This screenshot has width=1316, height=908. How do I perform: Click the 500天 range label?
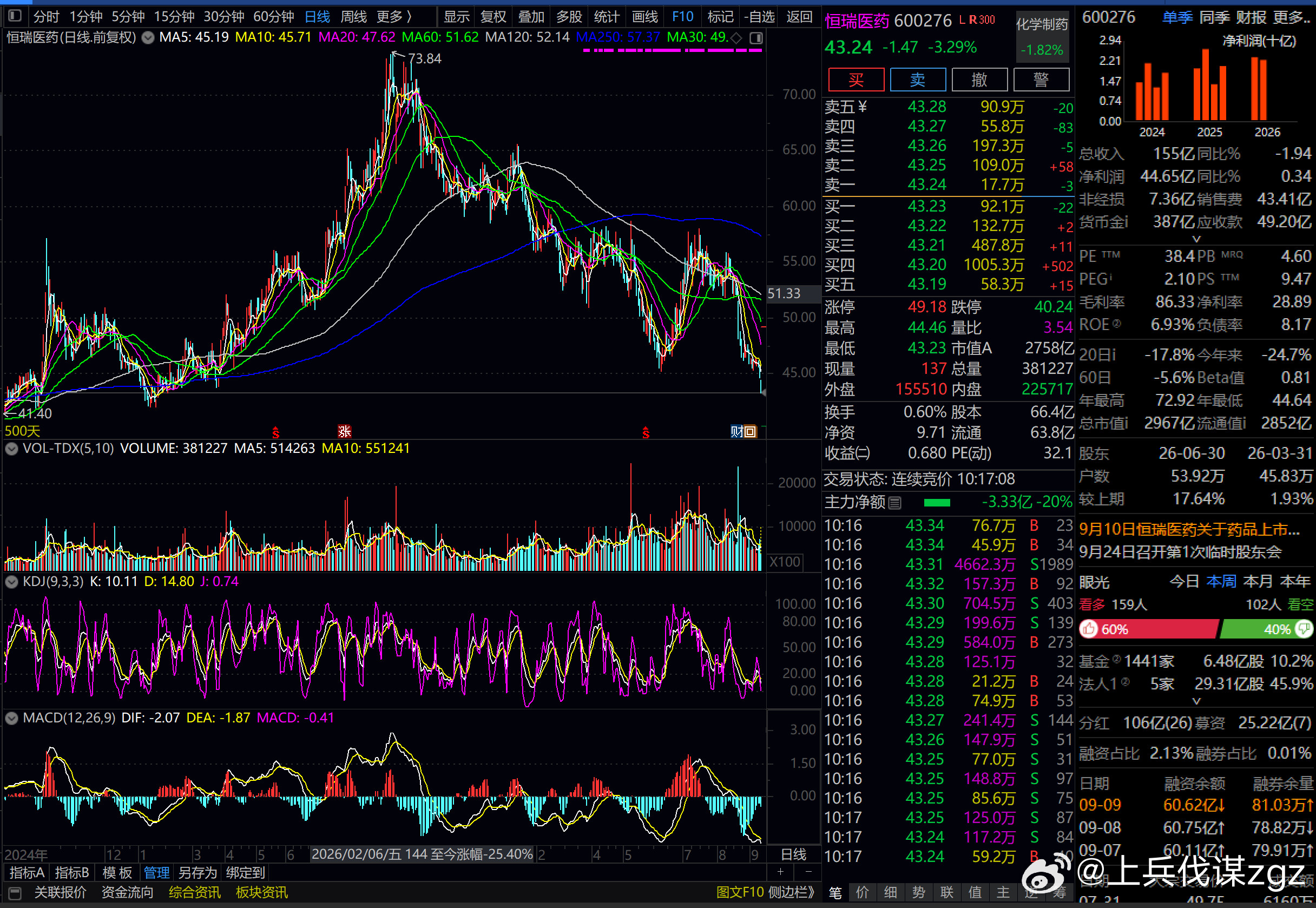click(22, 432)
